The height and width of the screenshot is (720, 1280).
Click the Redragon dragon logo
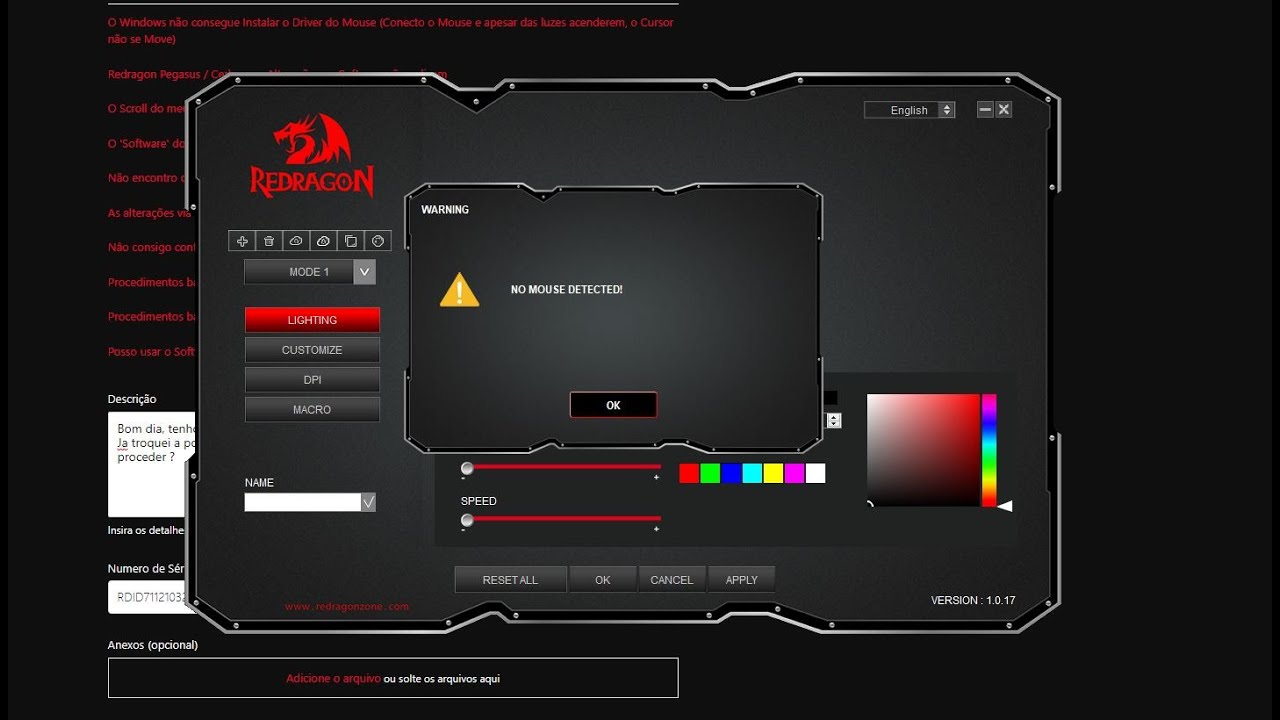[x=312, y=155]
